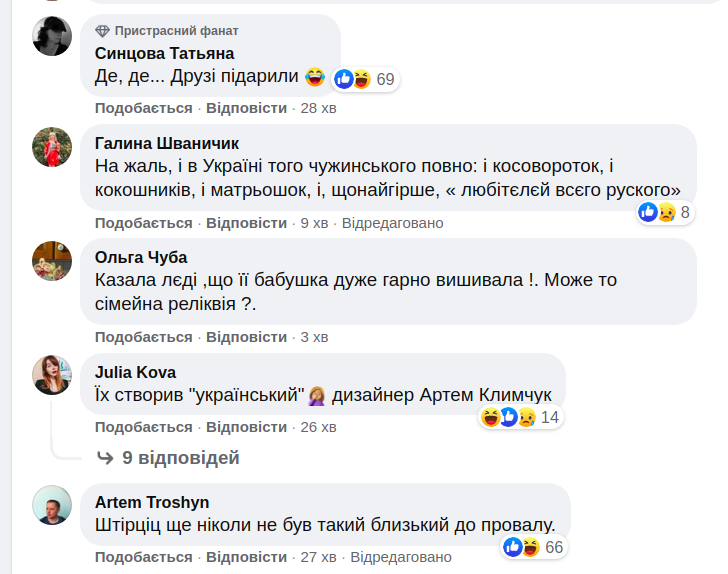Viewport: 728px width, 574px height.
Task: Open Julia Kova's profile name link
Action: (x=135, y=371)
